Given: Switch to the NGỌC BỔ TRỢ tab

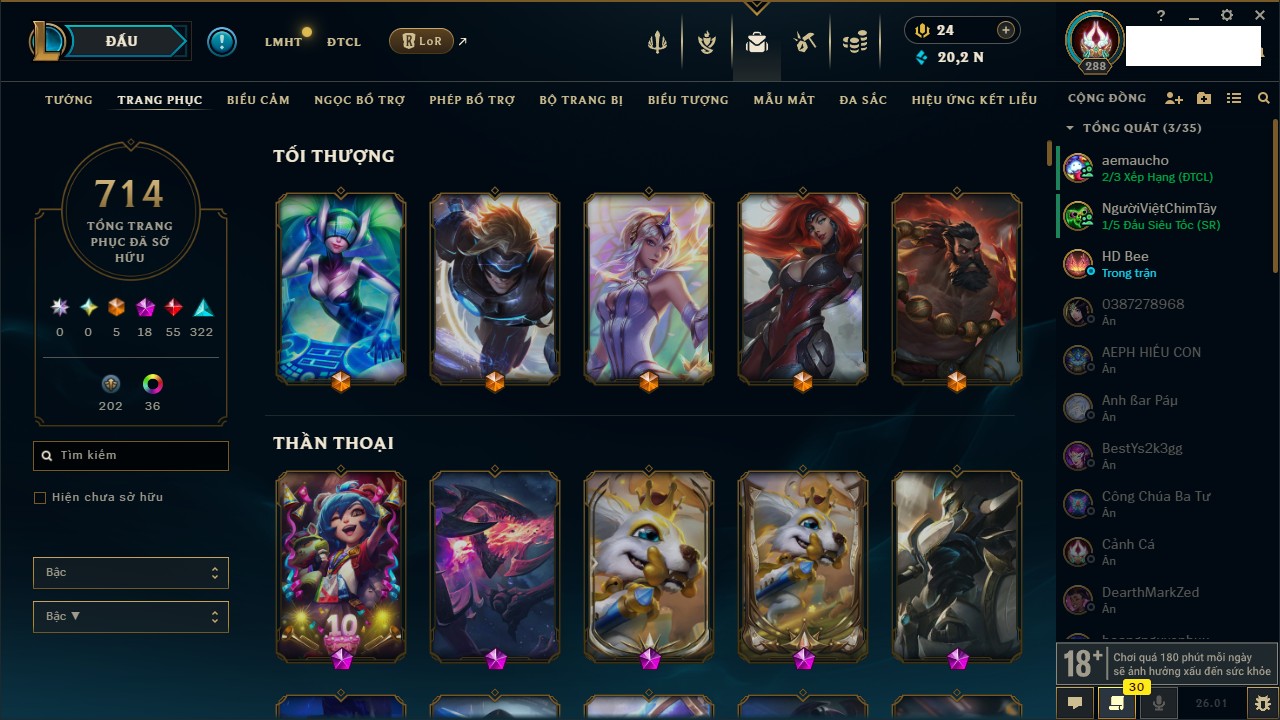Looking at the screenshot, I should (359, 100).
